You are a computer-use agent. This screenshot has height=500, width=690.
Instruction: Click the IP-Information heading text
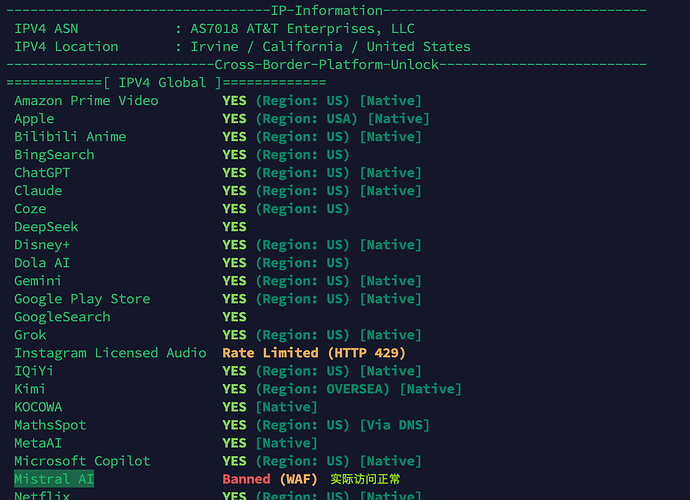pyautogui.click(x=327, y=11)
